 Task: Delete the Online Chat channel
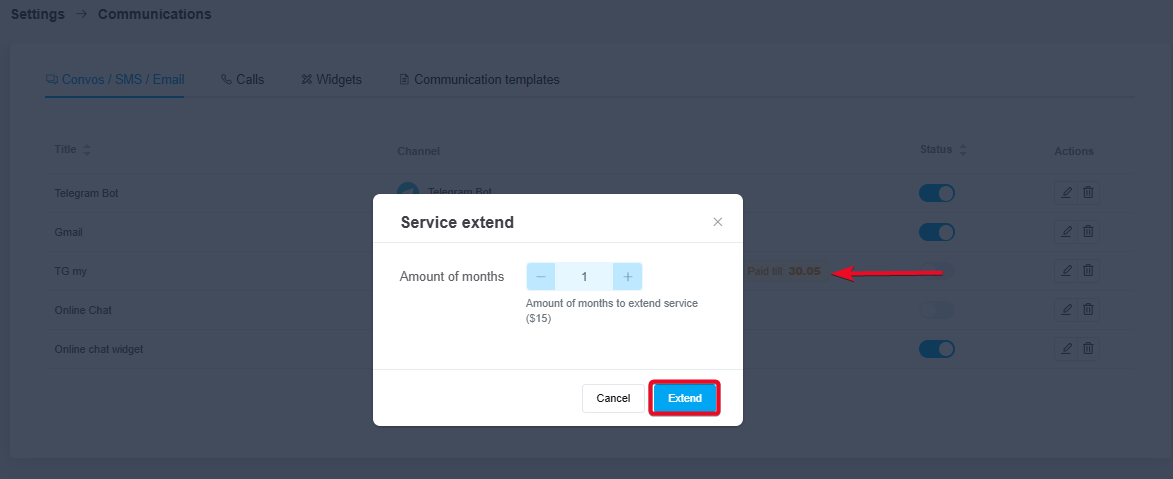coord(1088,310)
